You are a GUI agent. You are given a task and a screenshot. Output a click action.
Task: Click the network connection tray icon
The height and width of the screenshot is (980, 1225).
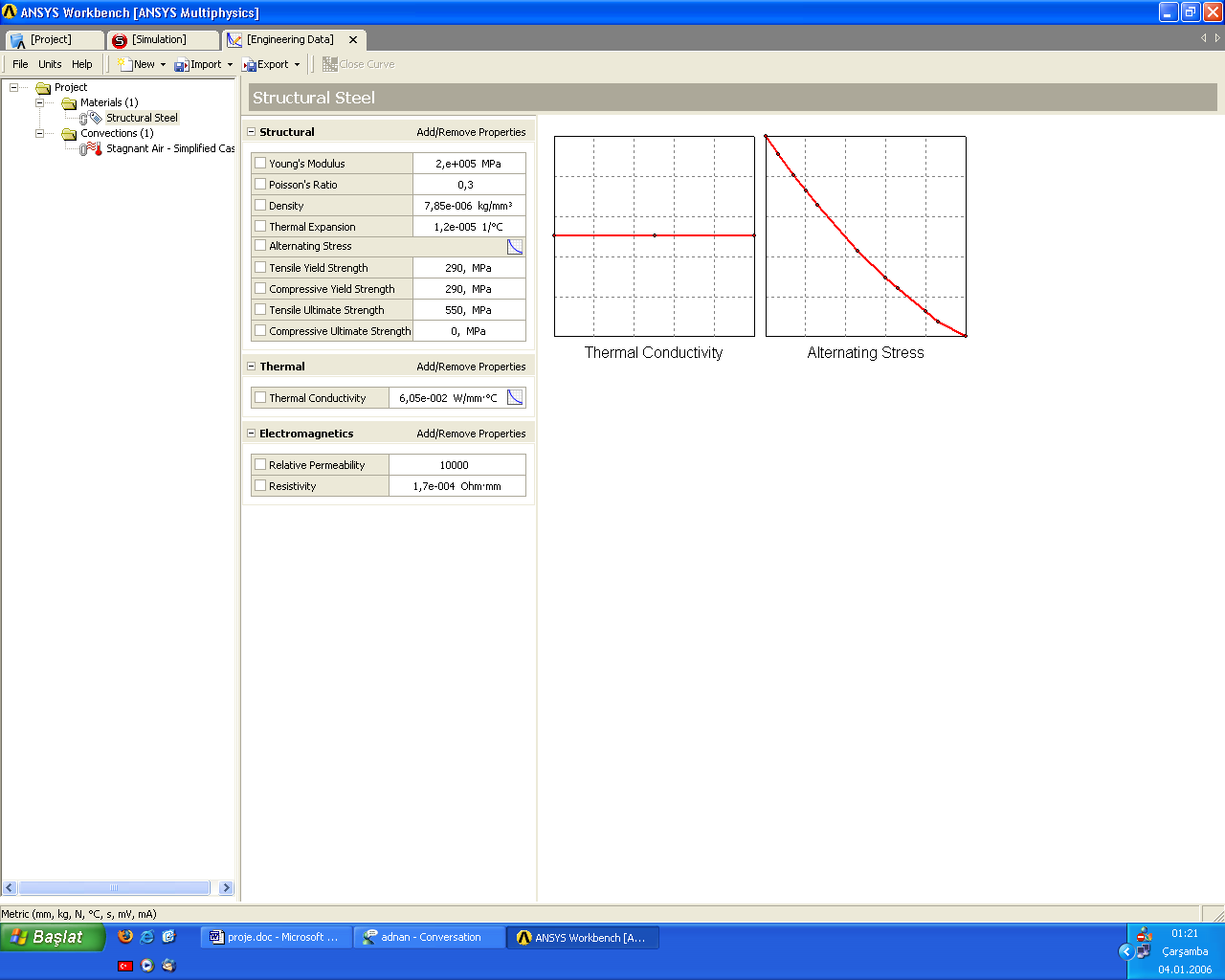pyautogui.click(x=1144, y=951)
